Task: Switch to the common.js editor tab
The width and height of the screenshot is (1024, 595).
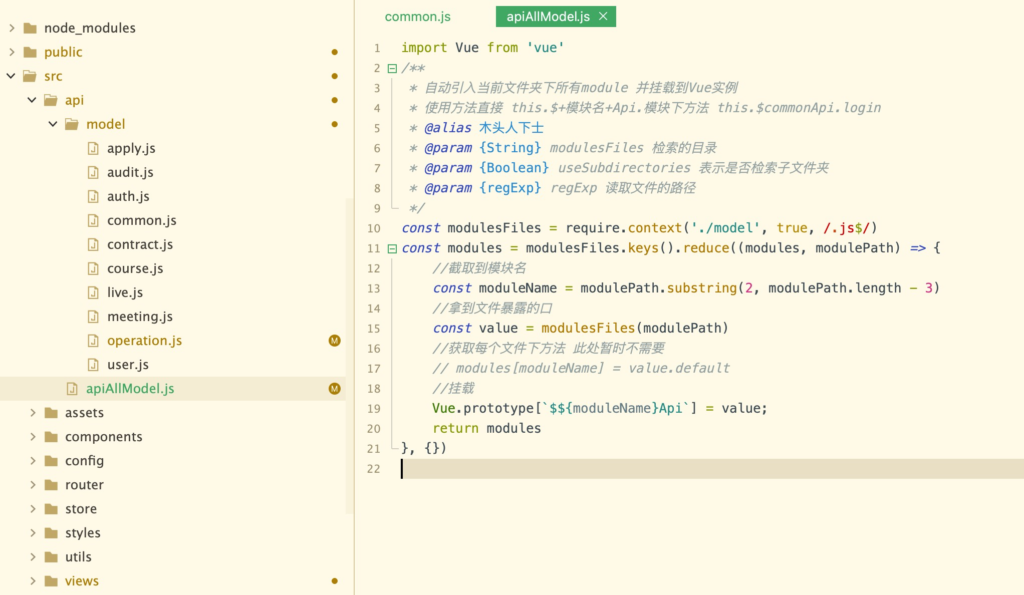Action: [x=417, y=17]
